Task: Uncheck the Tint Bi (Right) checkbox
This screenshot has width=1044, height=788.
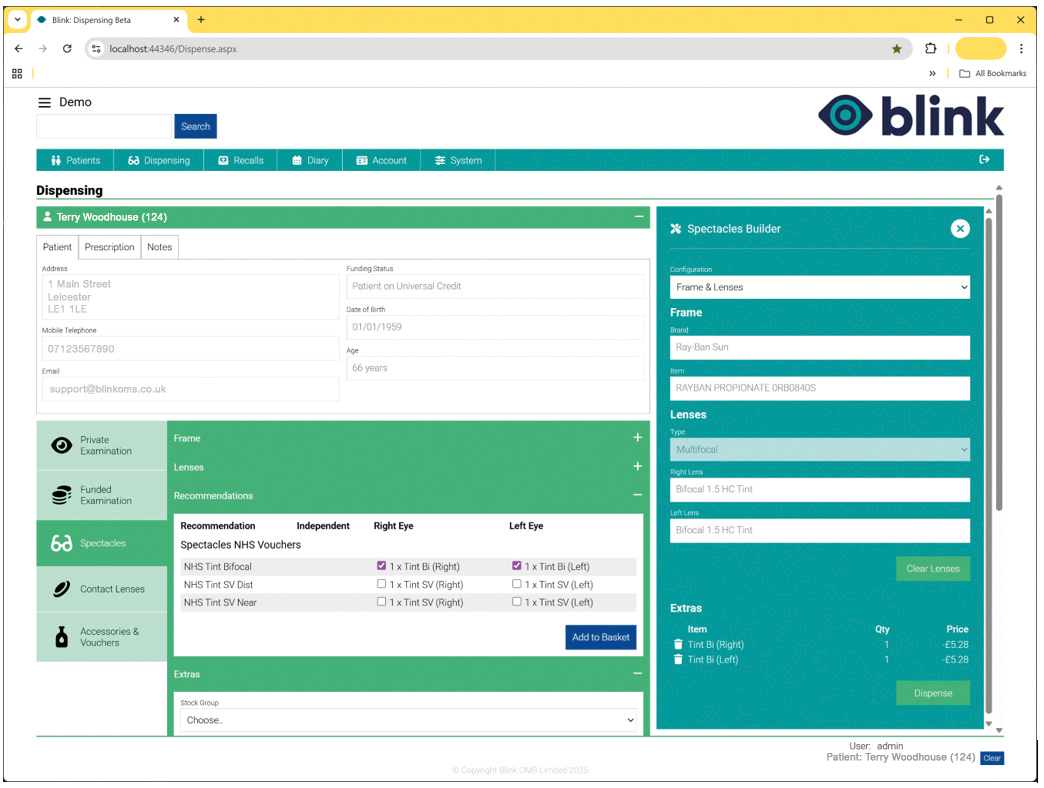Action: 381,566
